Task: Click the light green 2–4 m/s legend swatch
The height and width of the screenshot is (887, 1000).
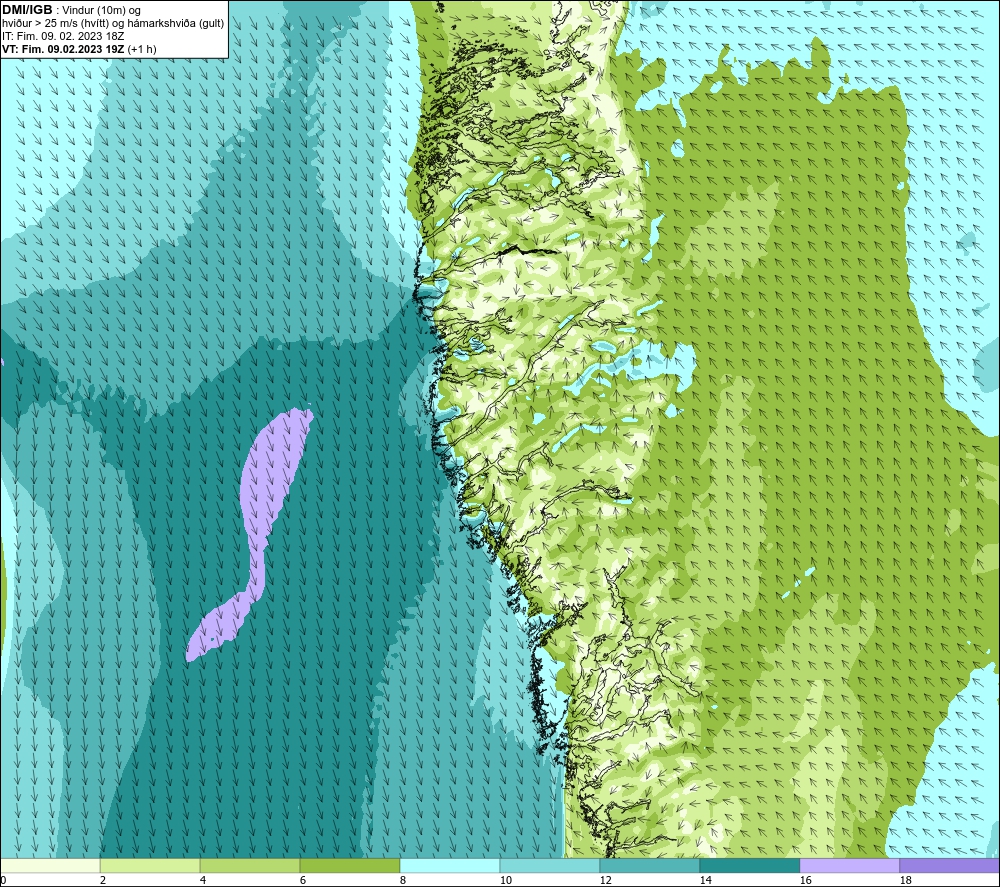Action: 150,865
